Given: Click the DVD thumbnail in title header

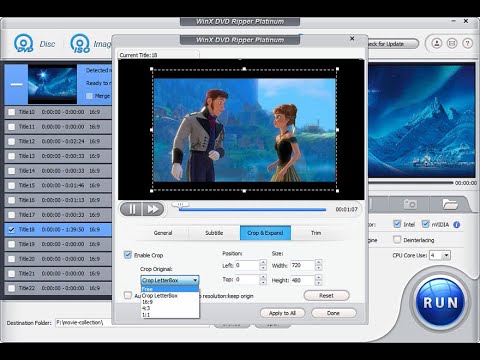Looking at the screenshot, I should 52,84.
